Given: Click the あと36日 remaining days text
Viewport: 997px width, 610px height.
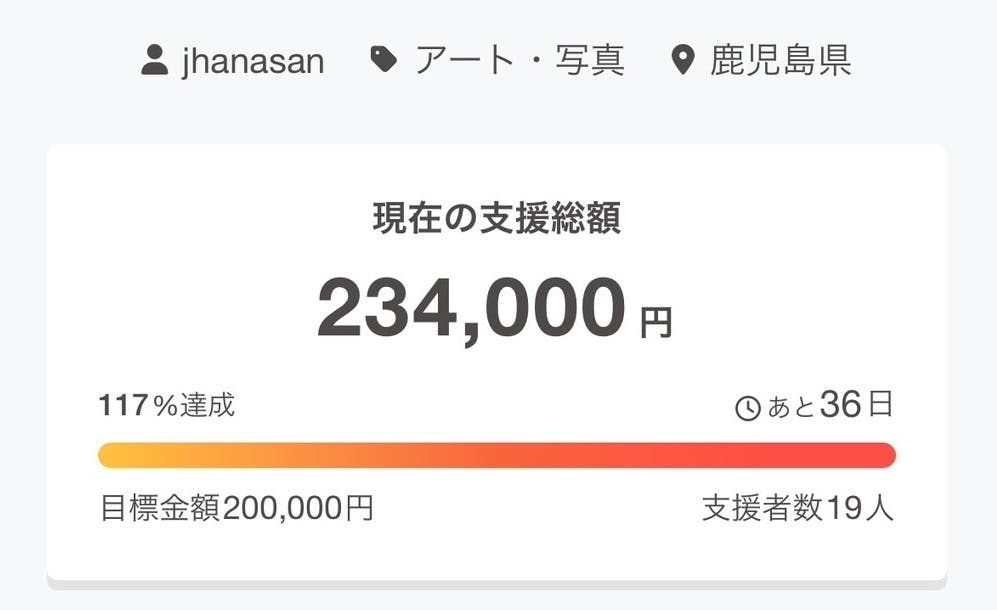Looking at the screenshot, I should tap(829, 406).
